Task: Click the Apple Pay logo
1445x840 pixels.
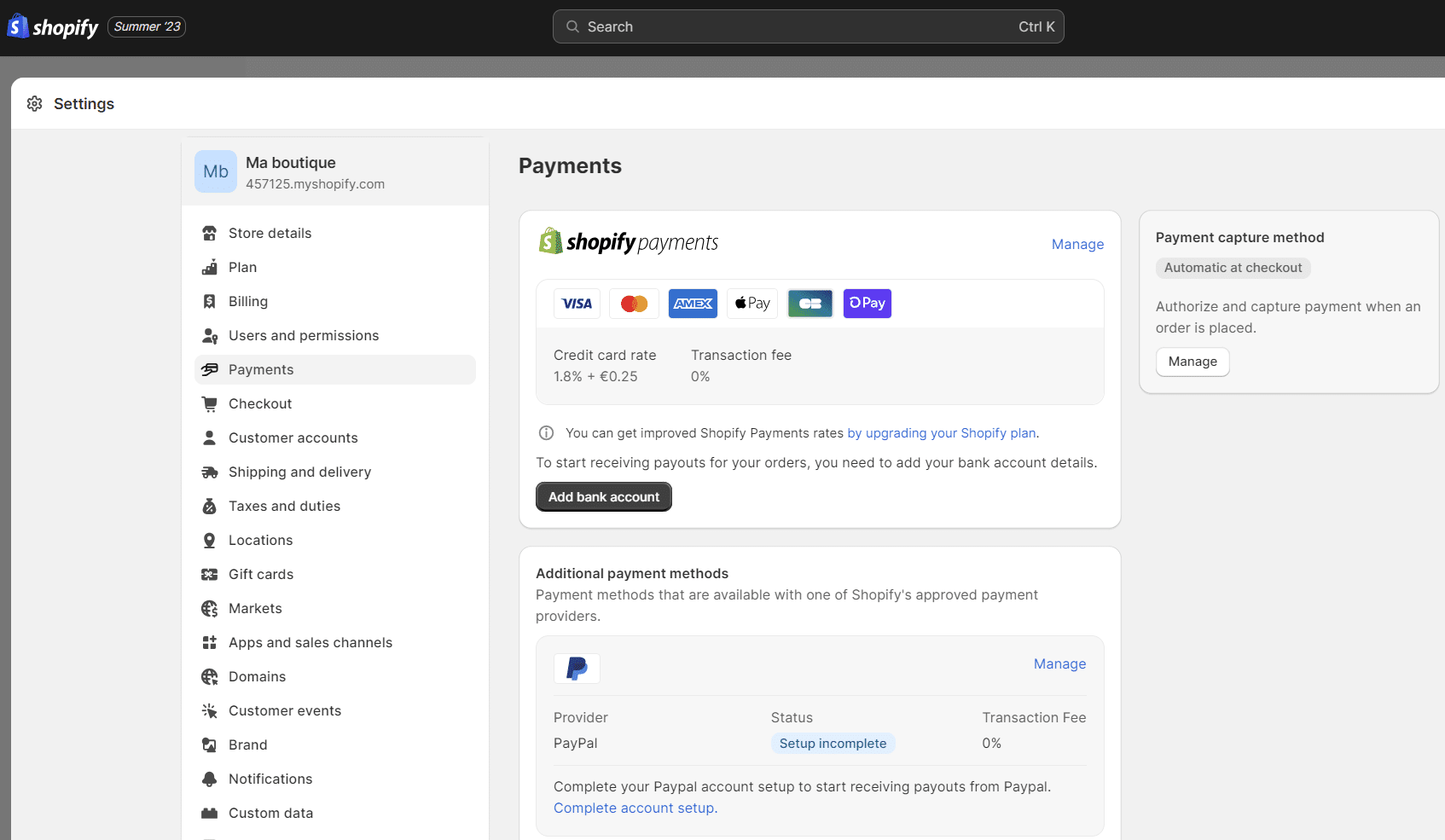Action: pyautogui.click(x=752, y=304)
